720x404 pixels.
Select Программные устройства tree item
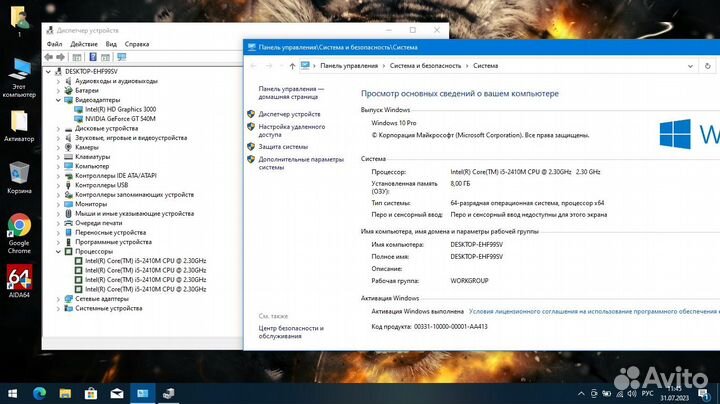point(113,242)
